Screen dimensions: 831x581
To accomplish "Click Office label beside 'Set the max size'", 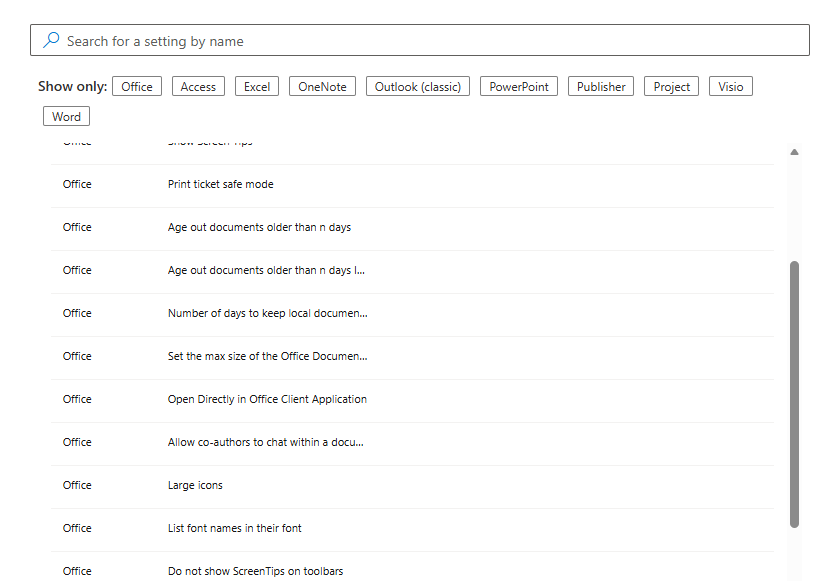I will [x=77, y=356].
